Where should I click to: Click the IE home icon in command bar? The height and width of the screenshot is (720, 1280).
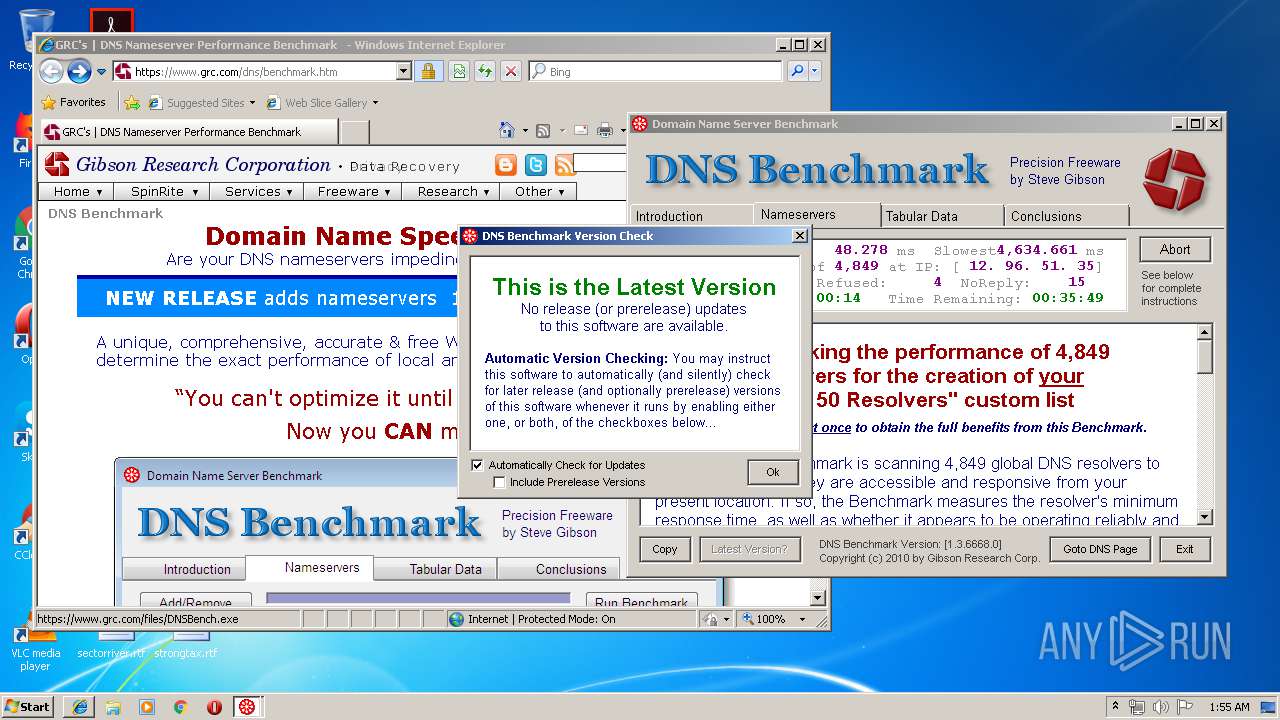(x=506, y=130)
